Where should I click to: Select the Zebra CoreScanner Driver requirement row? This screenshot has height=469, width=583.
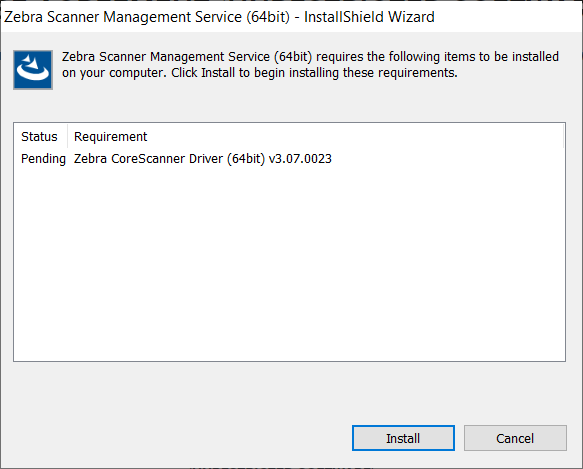pos(290,159)
